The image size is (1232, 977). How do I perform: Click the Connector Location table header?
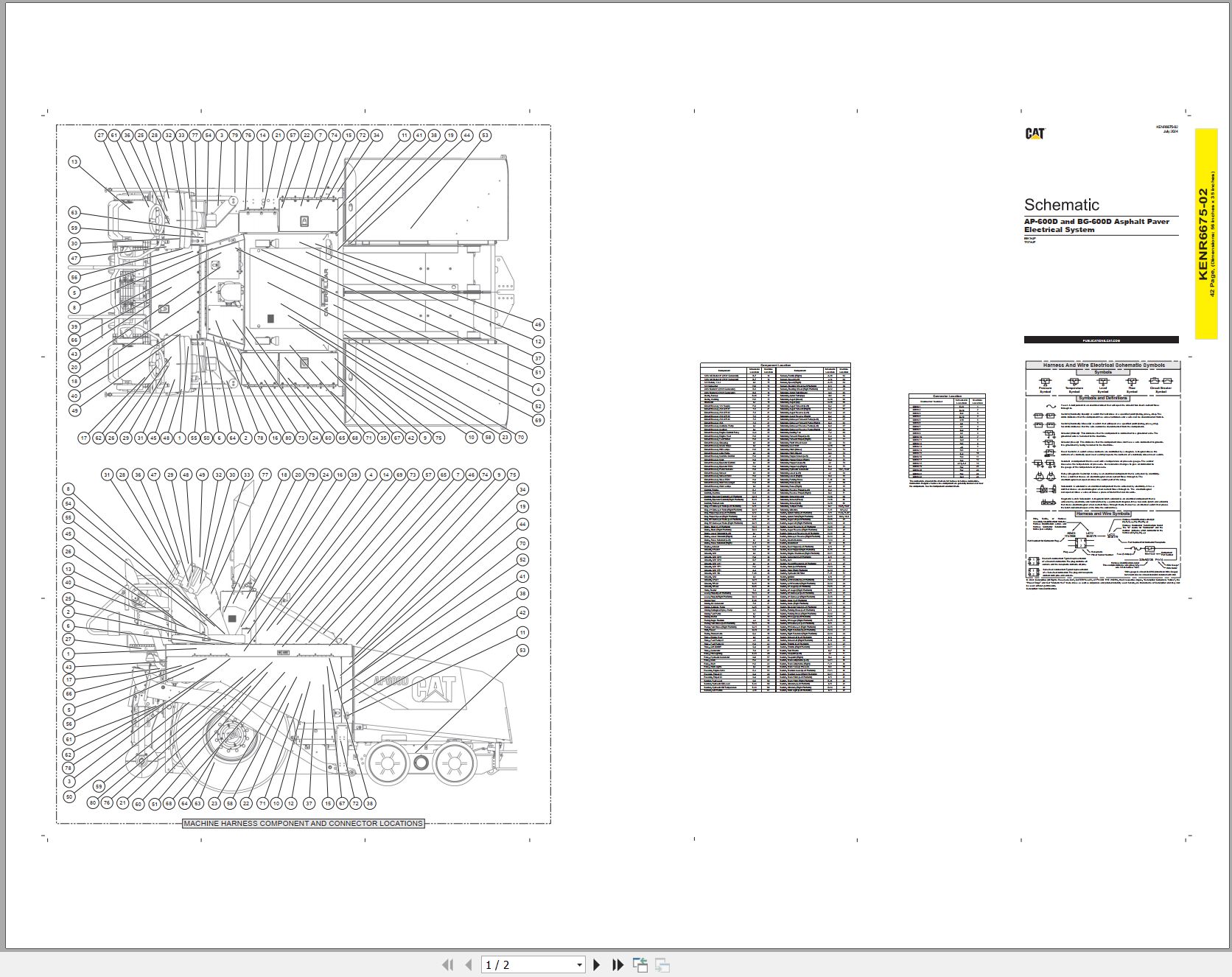pos(947,396)
